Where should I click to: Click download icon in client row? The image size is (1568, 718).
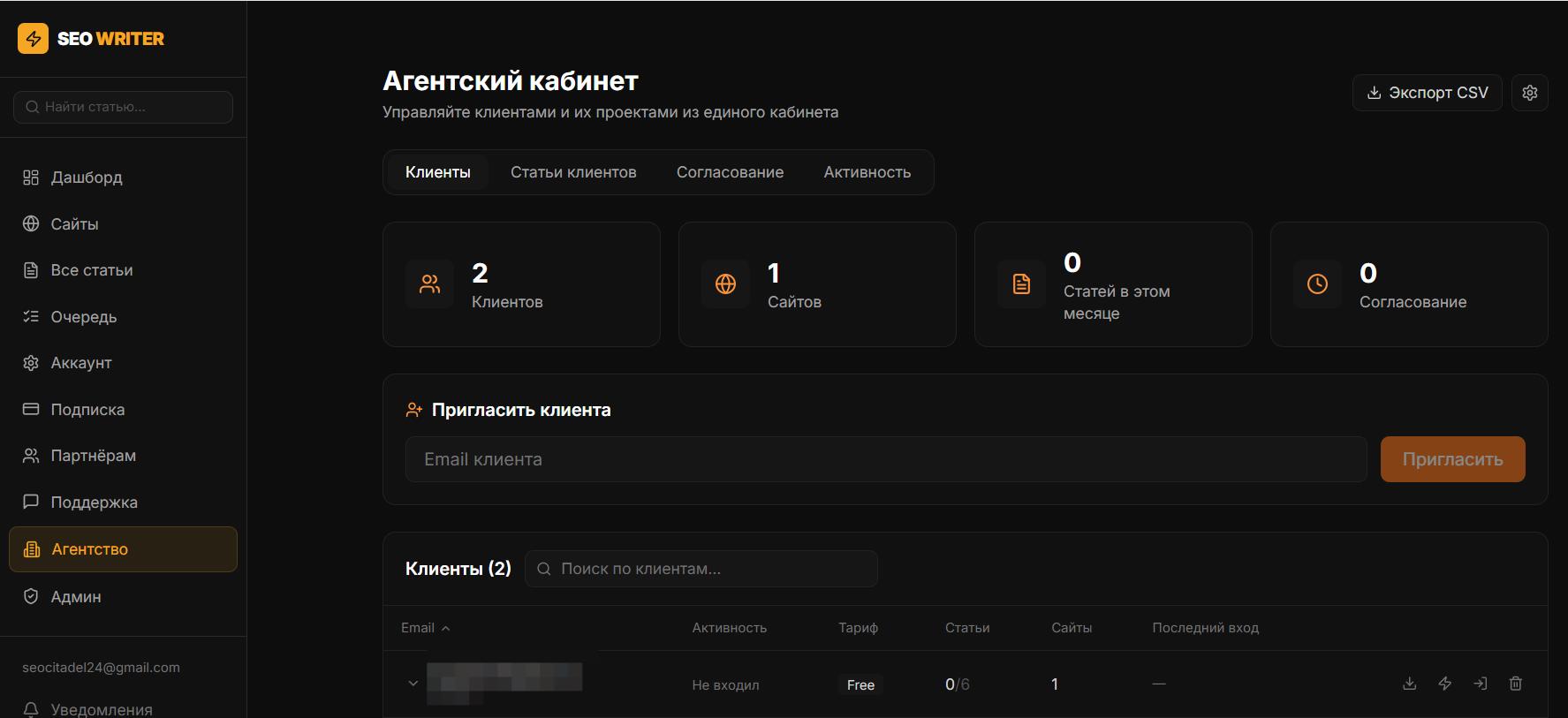pos(1410,684)
